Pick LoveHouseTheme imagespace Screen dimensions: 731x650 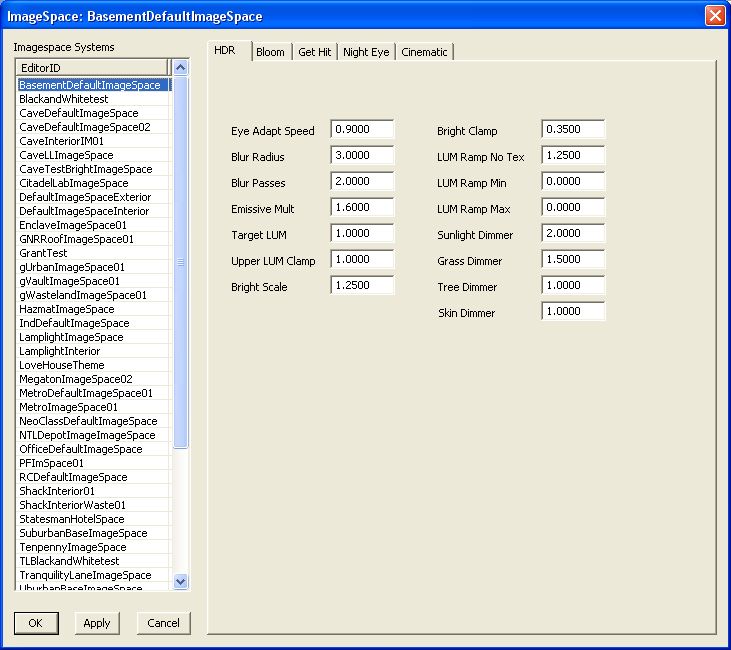pyautogui.click(x=93, y=365)
